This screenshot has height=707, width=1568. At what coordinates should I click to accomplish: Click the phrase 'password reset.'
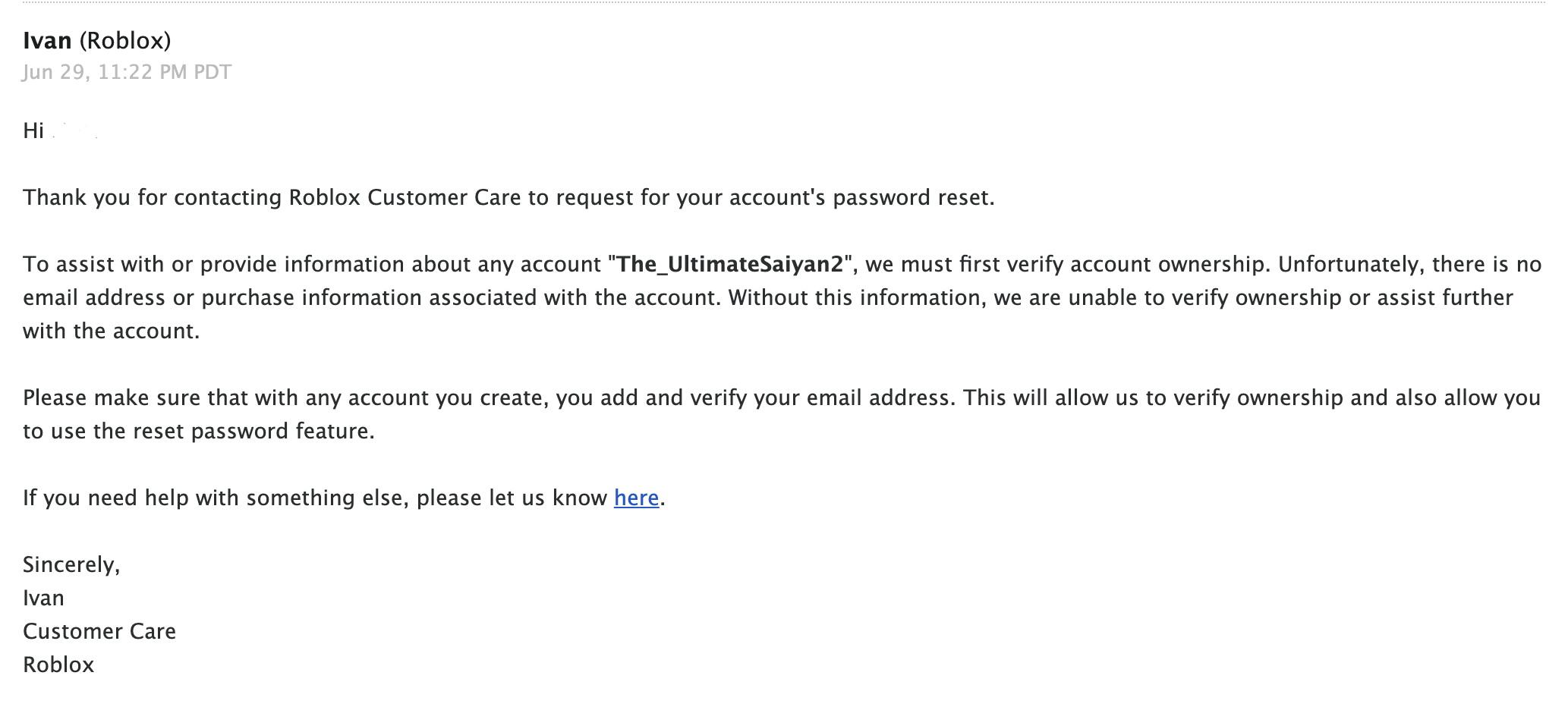pyautogui.click(x=913, y=197)
